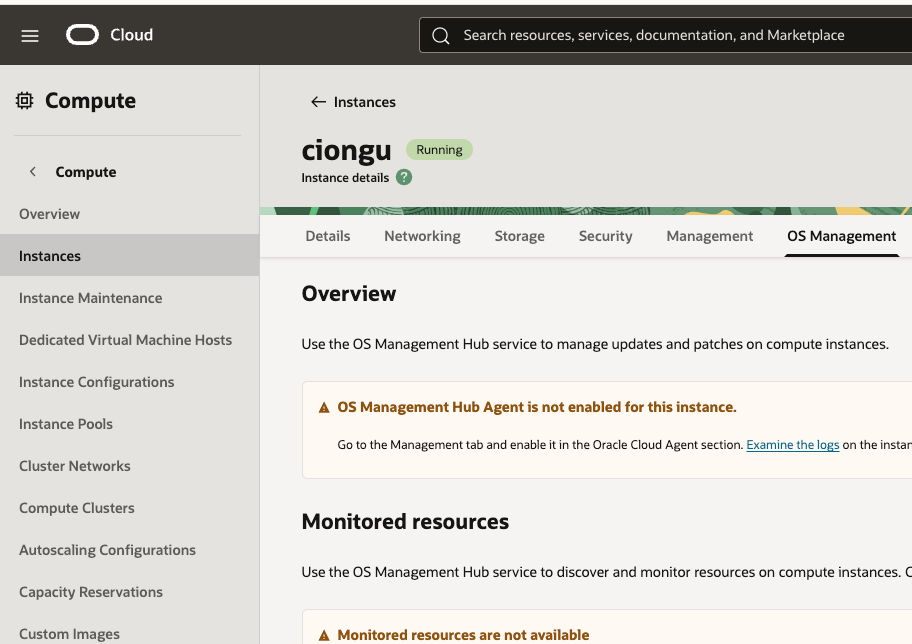This screenshot has width=912, height=644.
Task: Open the Networking tab
Action: pyautogui.click(x=422, y=236)
